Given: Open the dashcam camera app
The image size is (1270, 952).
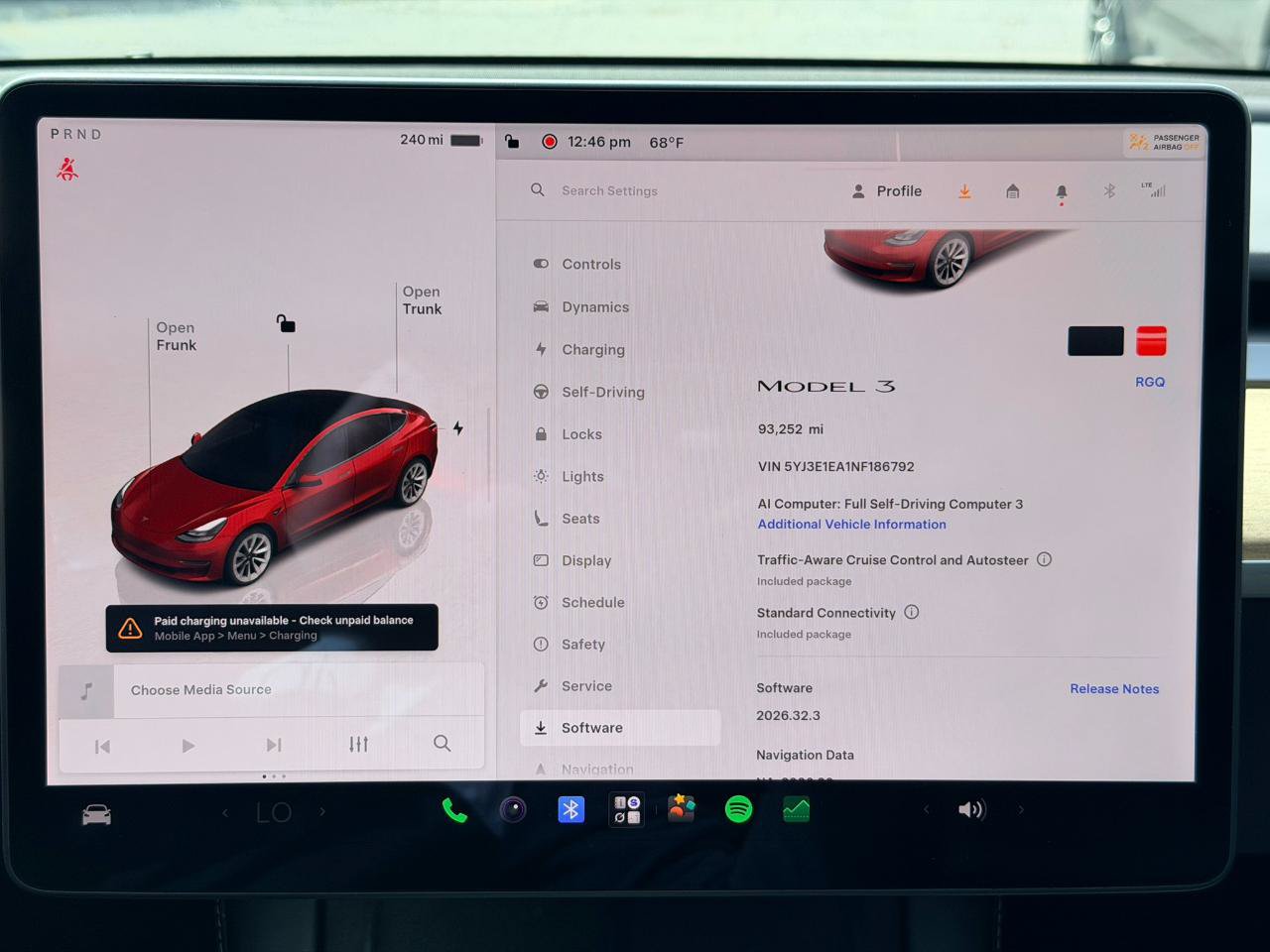Looking at the screenshot, I should pos(513,810).
